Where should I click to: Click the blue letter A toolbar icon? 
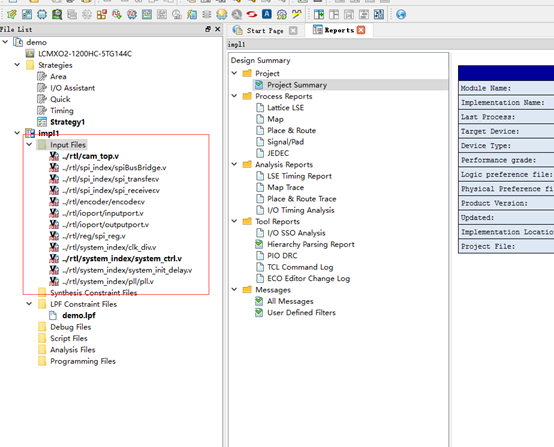tap(267, 14)
